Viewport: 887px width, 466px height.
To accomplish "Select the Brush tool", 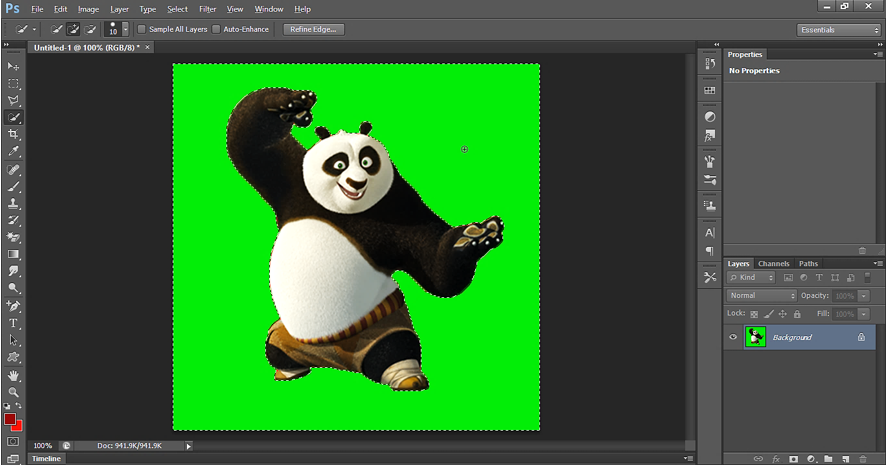I will point(13,187).
